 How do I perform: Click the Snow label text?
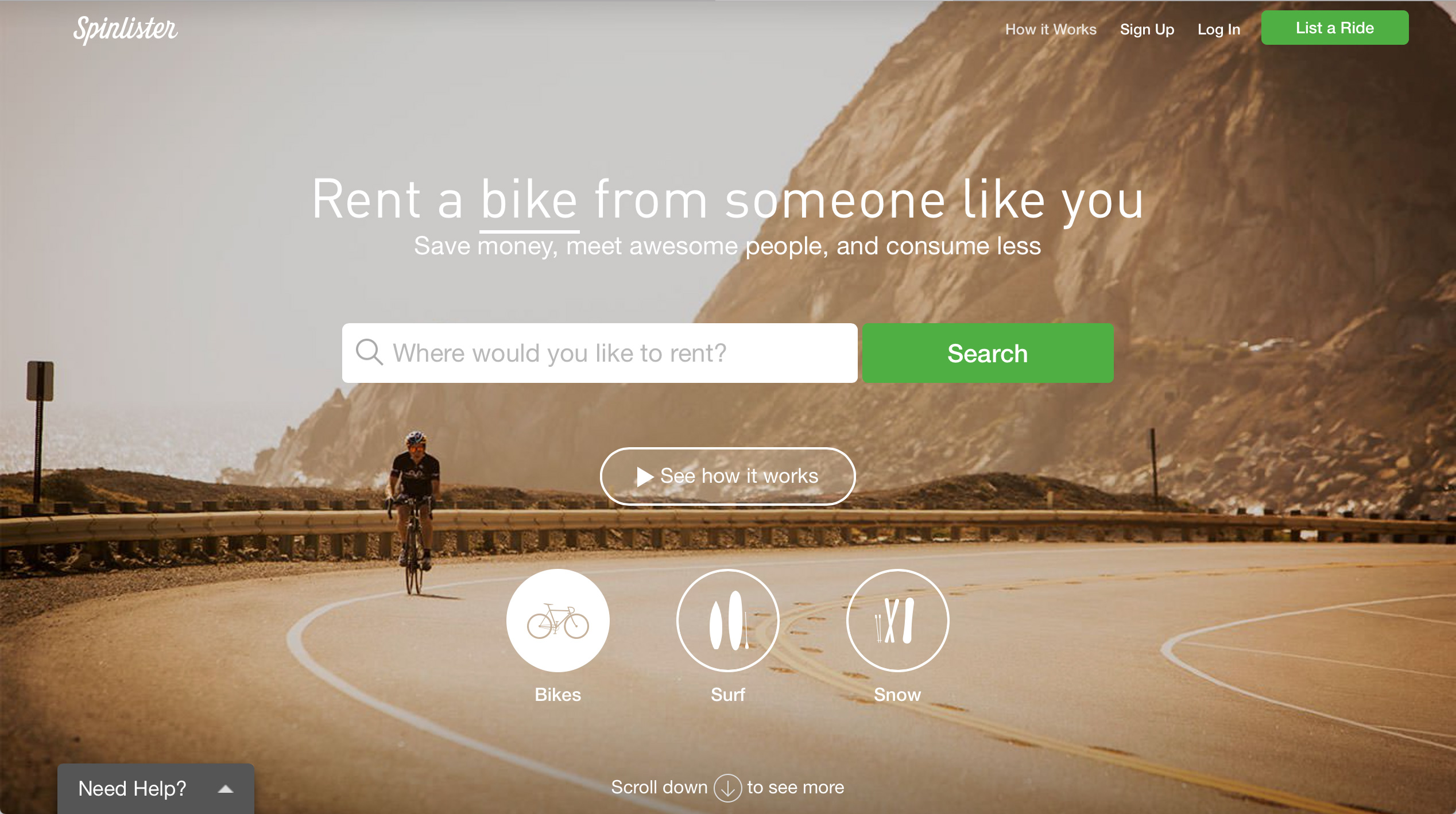tap(897, 695)
